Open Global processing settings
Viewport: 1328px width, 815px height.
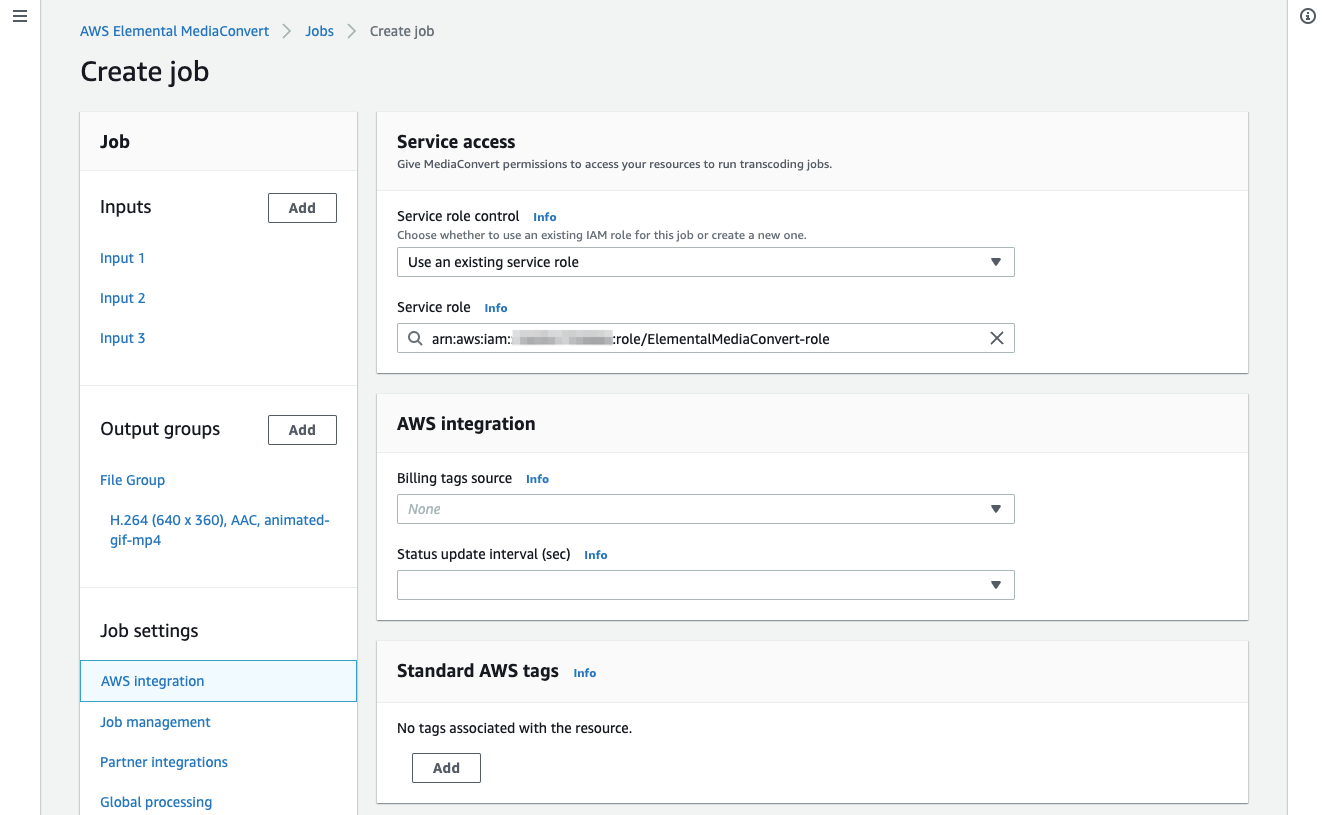(156, 802)
